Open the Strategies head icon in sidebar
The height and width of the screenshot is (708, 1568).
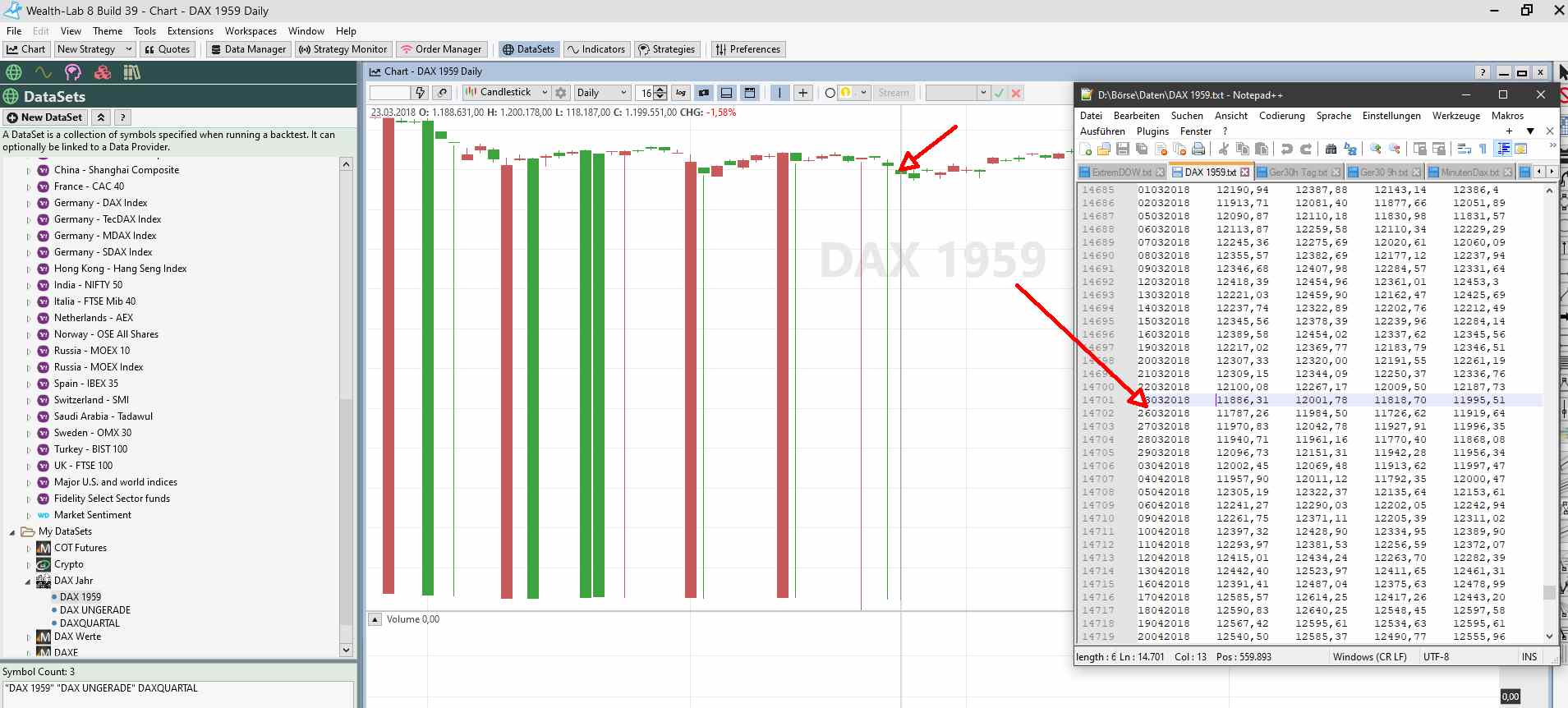coord(73,72)
